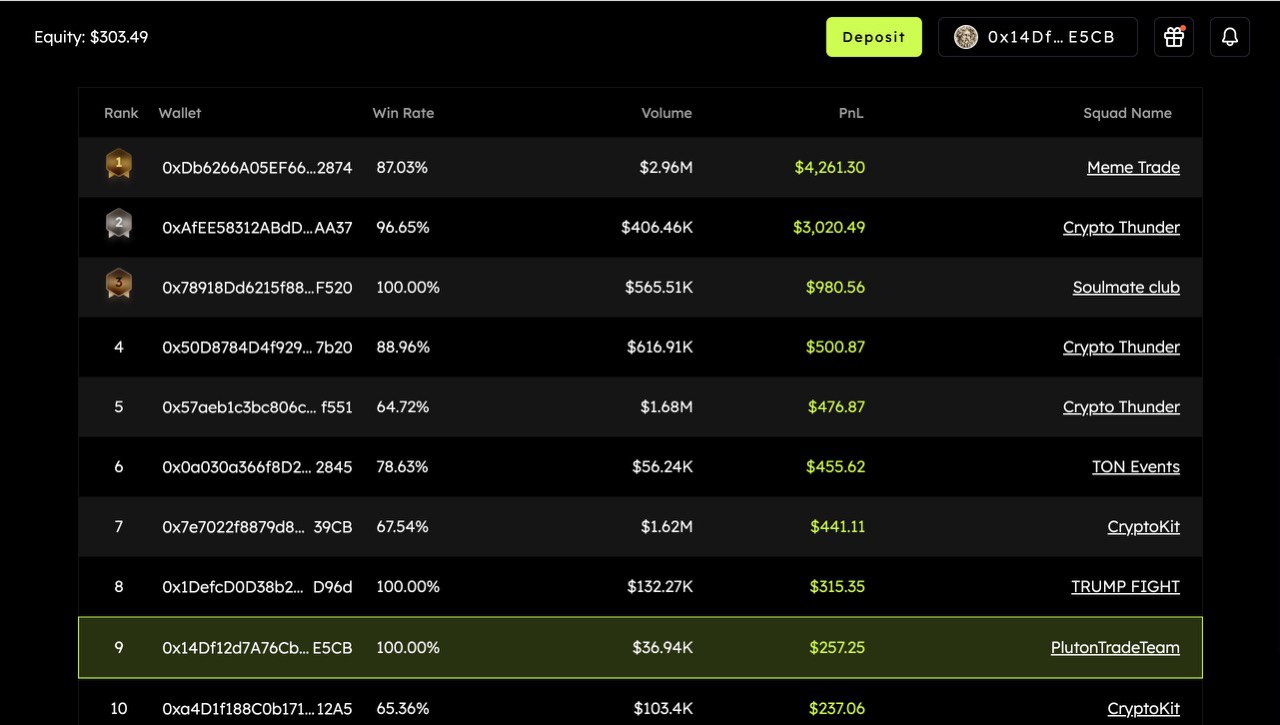Click the Rank column header

click(x=121, y=113)
